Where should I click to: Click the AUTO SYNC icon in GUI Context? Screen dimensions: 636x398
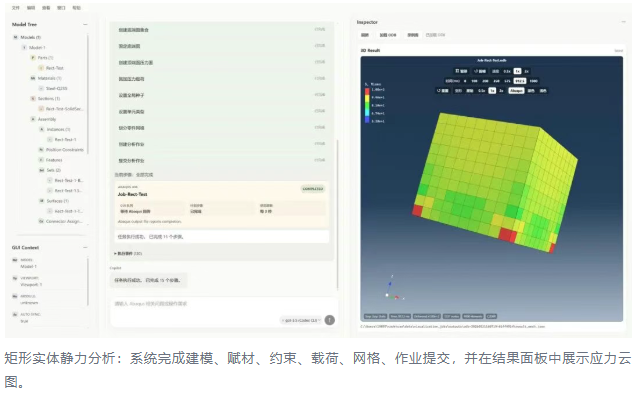(15, 315)
